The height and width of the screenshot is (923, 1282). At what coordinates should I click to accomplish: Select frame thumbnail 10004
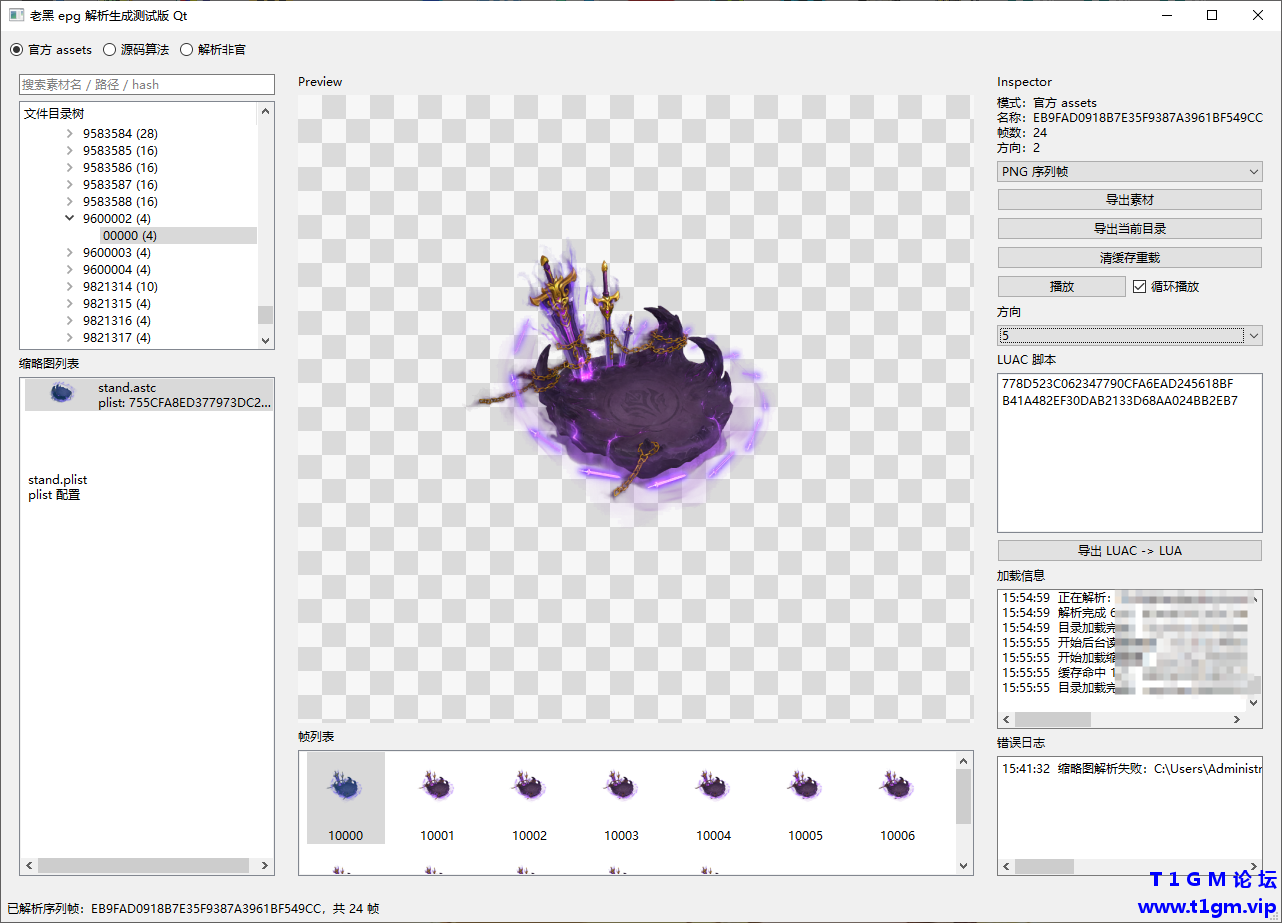[x=713, y=798]
